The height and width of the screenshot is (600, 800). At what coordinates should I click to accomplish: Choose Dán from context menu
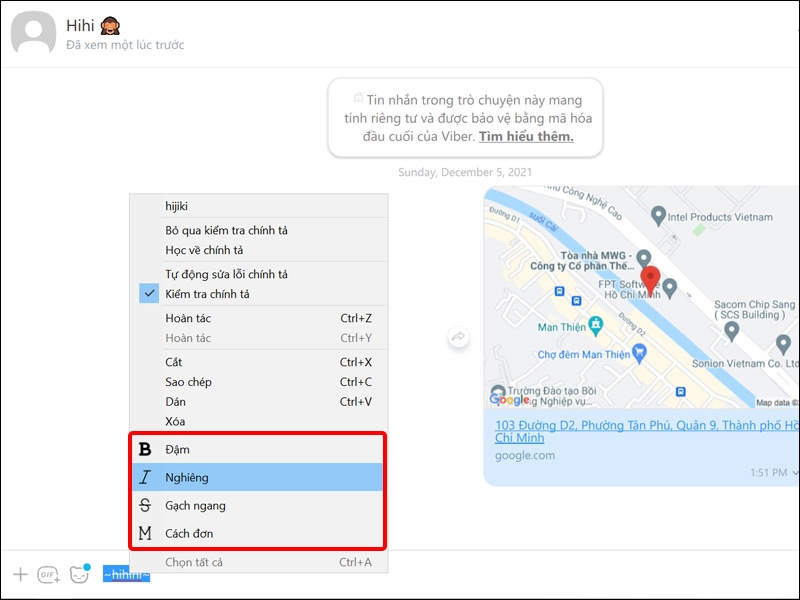(x=259, y=402)
